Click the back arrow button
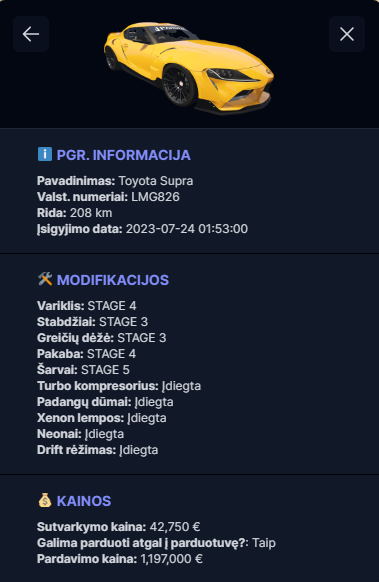379x582 pixels. (31, 34)
